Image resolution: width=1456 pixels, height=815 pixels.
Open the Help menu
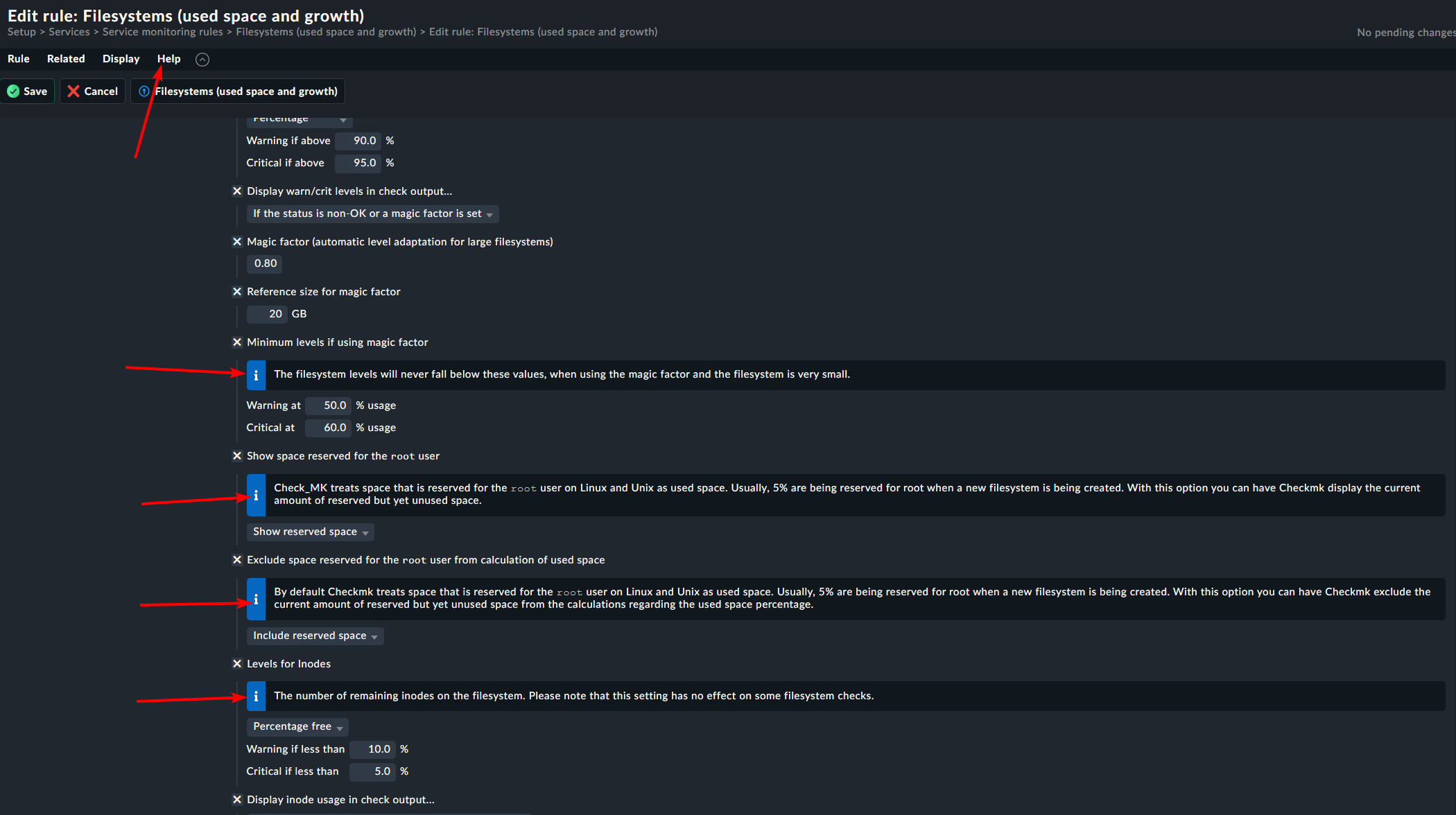[168, 59]
